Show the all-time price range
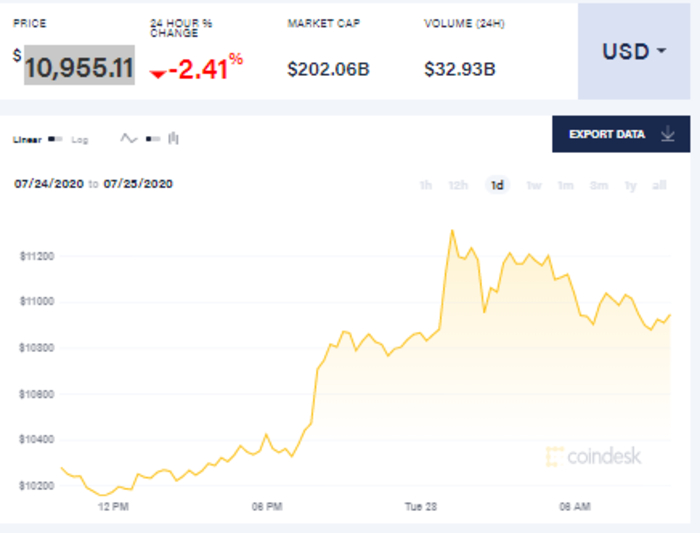This screenshot has width=700, height=533. click(x=659, y=185)
